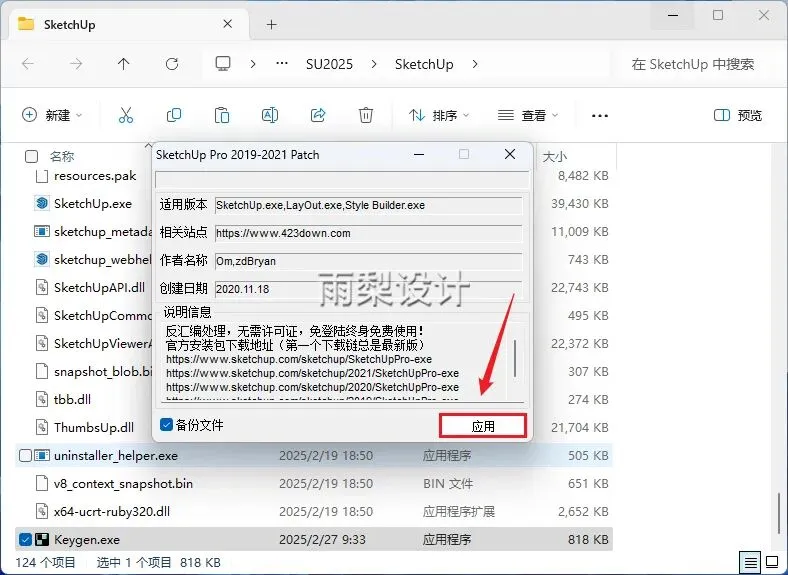Click the 创建日期 field showing 2020.11.18
Image resolution: width=788 pixels, height=575 pixels.
[x=368, y=289]
